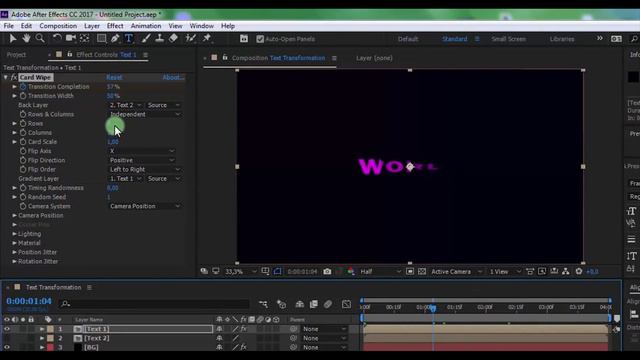The image size is (640, 360).
Task: Toggle the Card Wipe fx switch
Action: pyautogui.click(x=13, y=77)
